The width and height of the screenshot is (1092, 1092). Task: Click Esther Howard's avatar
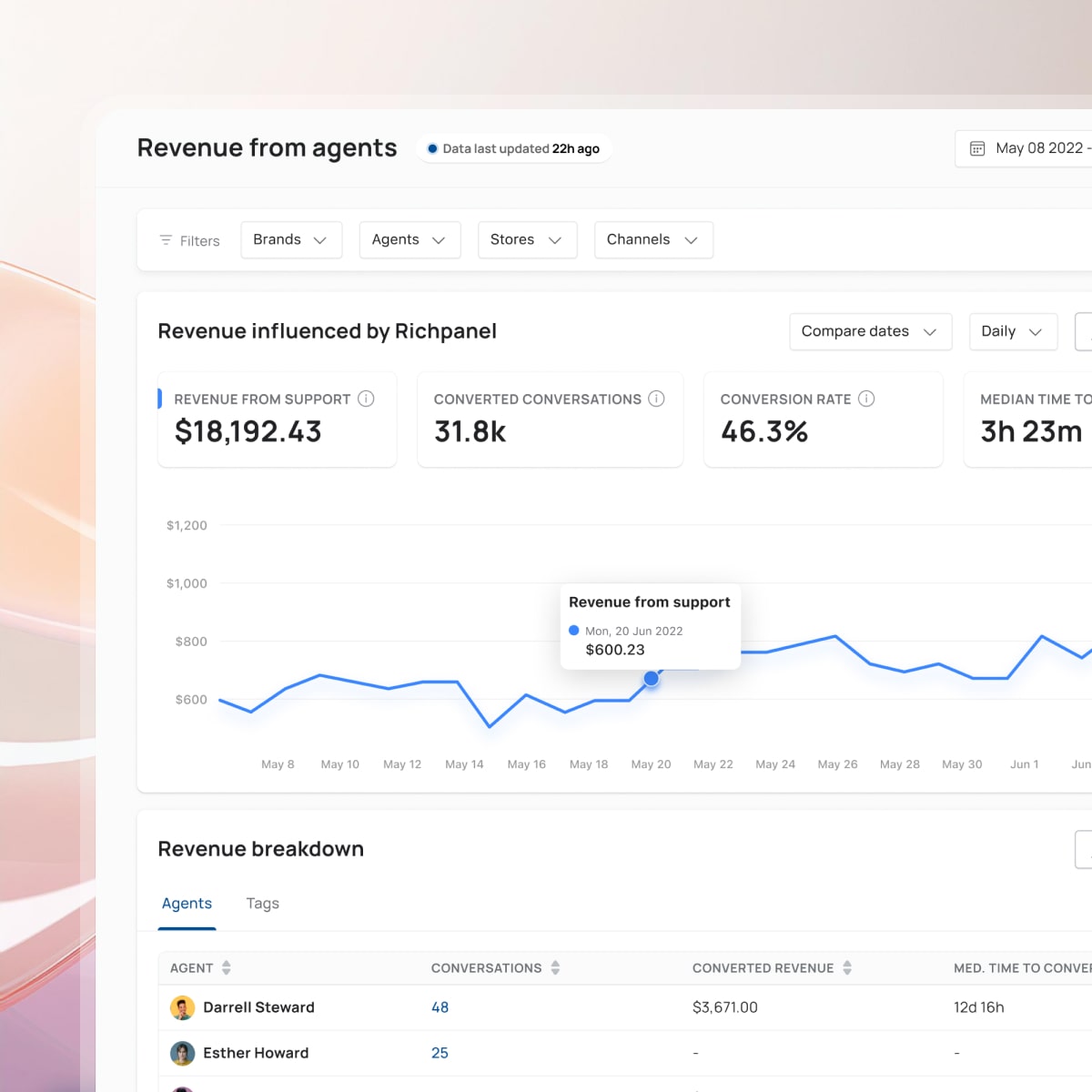click(182, 1053)
